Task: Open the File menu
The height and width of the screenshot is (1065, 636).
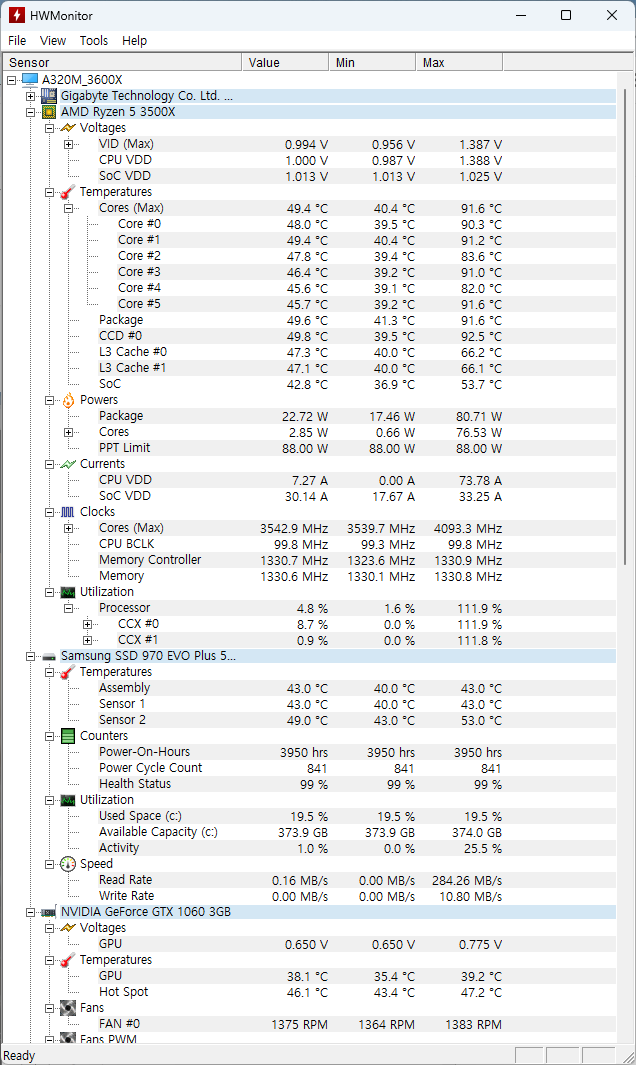Action: pos(17,41)
